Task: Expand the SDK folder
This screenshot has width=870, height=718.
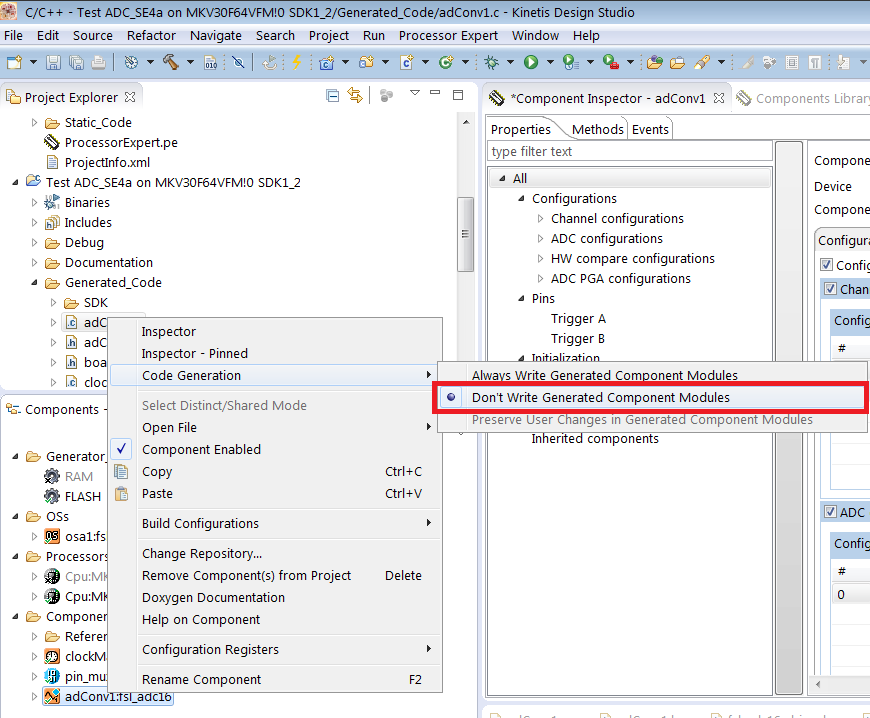Action: [53, 302]
